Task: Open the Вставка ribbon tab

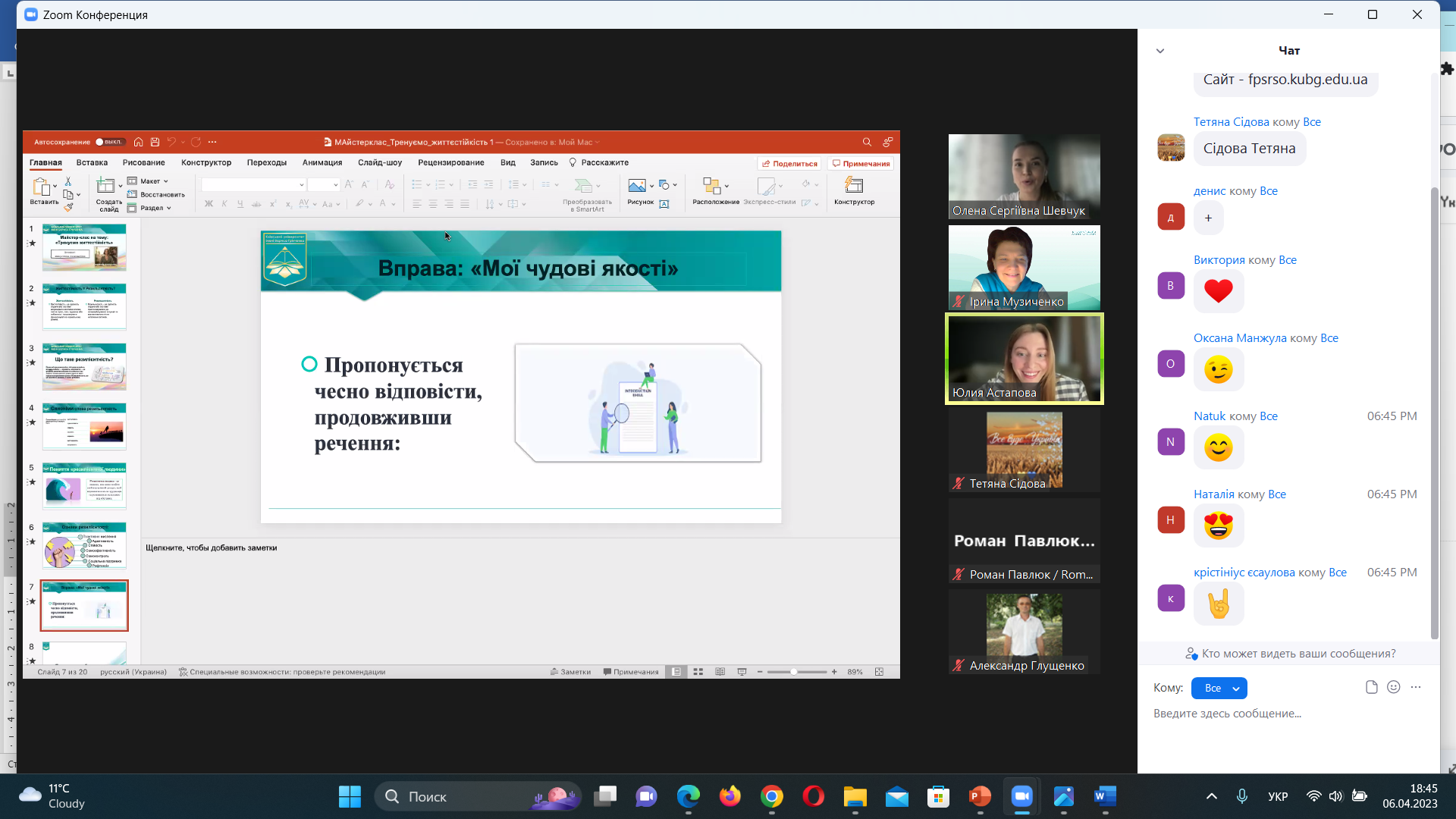Action: 92,162
